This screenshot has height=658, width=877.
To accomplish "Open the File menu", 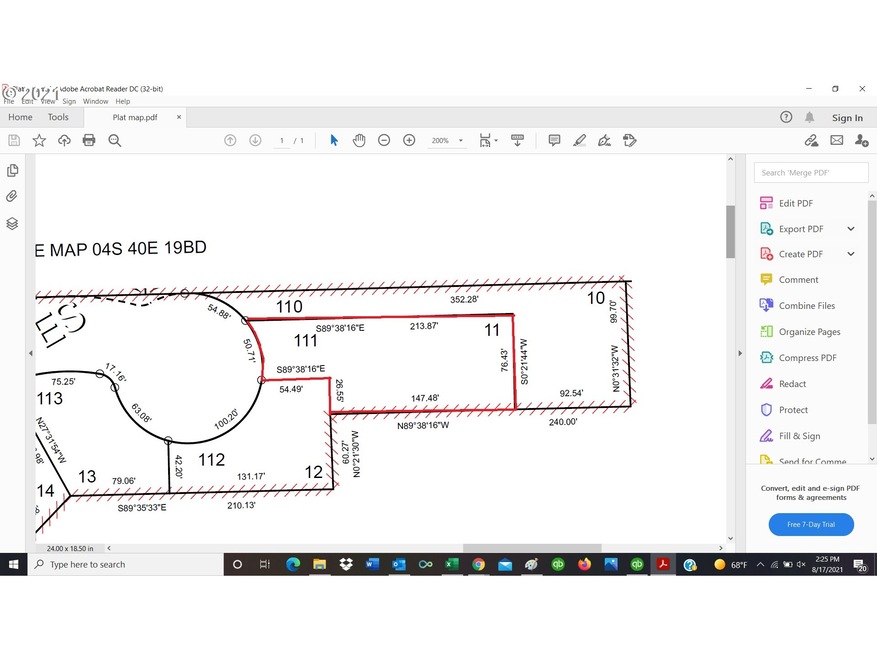I will 9,101.
